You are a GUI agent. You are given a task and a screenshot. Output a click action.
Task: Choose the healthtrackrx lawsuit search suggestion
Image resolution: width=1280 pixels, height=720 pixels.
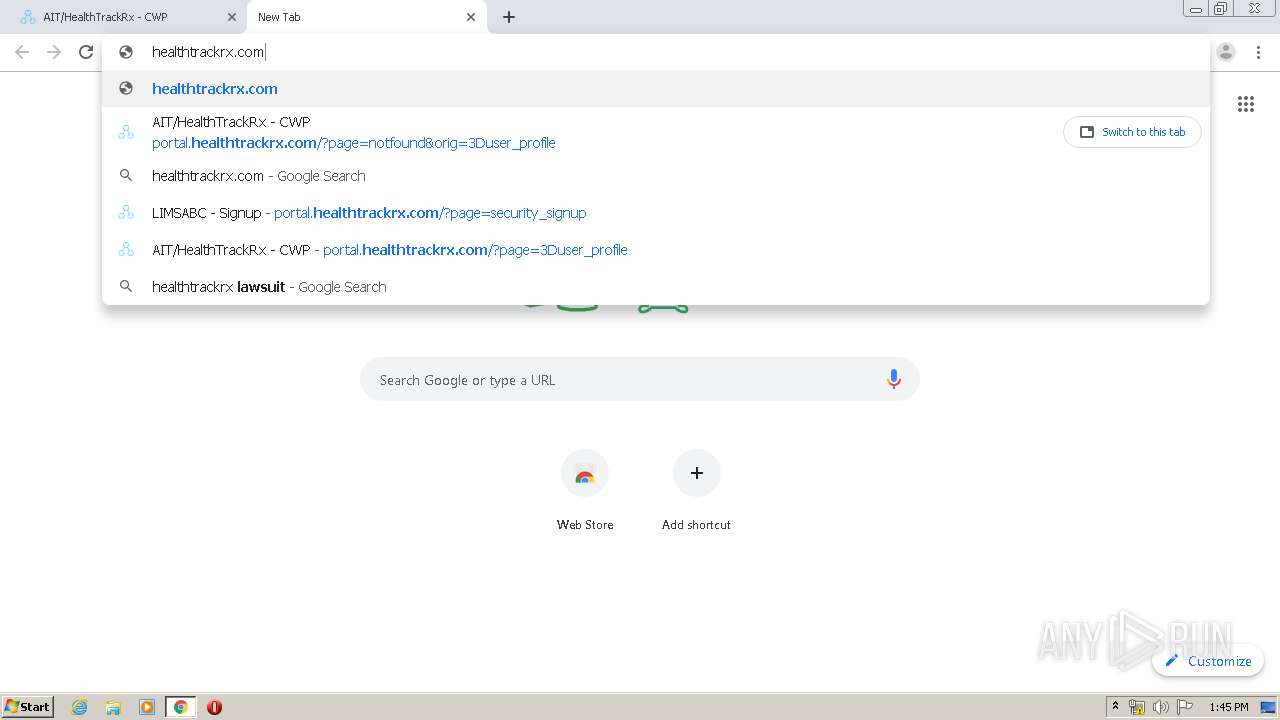click(x=656, y=286)
